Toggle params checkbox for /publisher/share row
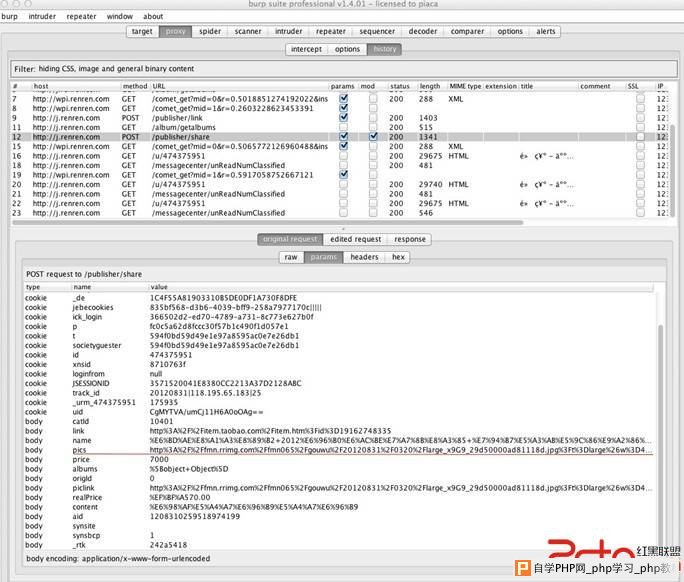684x582 pixels. coord(344,137)
